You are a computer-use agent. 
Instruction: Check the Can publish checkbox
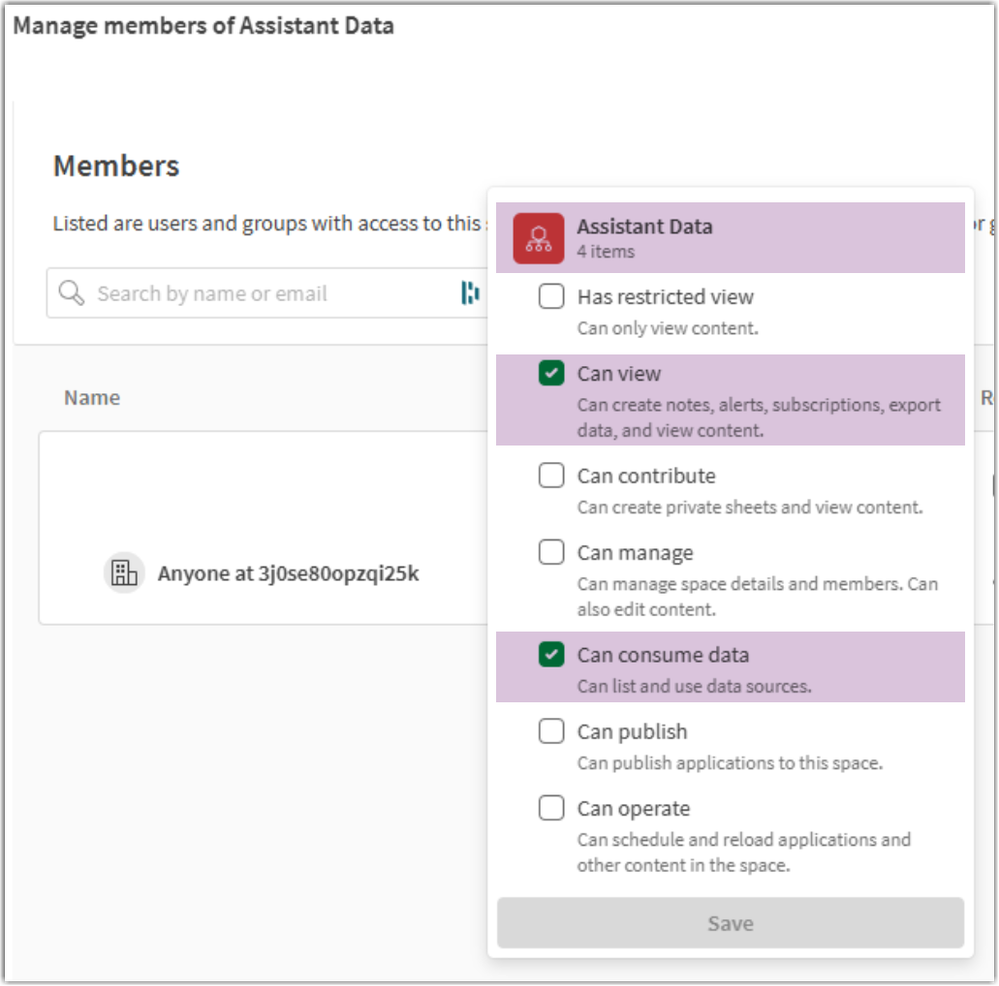pos(551,731)
